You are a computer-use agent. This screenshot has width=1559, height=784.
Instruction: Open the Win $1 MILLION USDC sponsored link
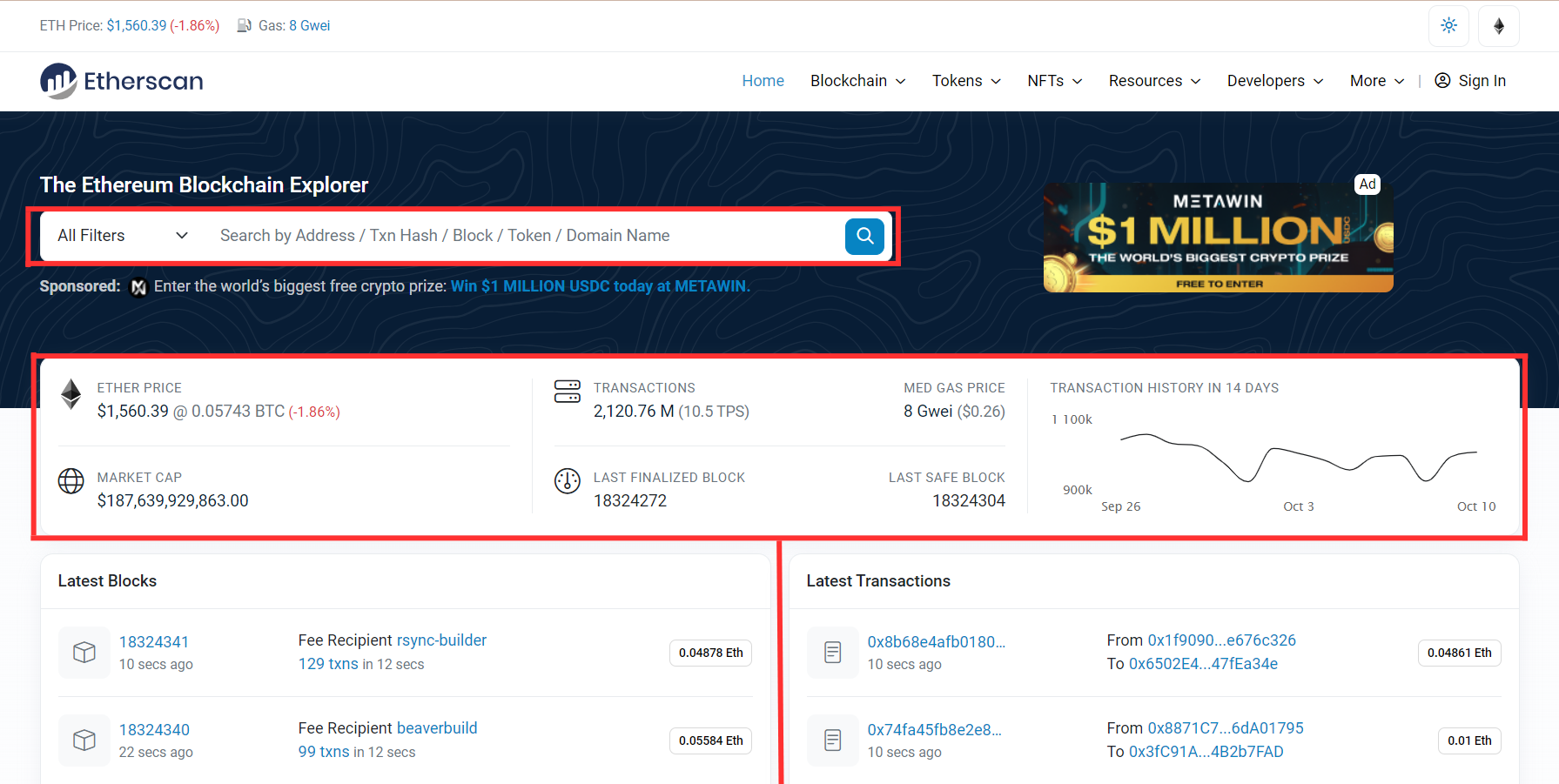point(600,285)
